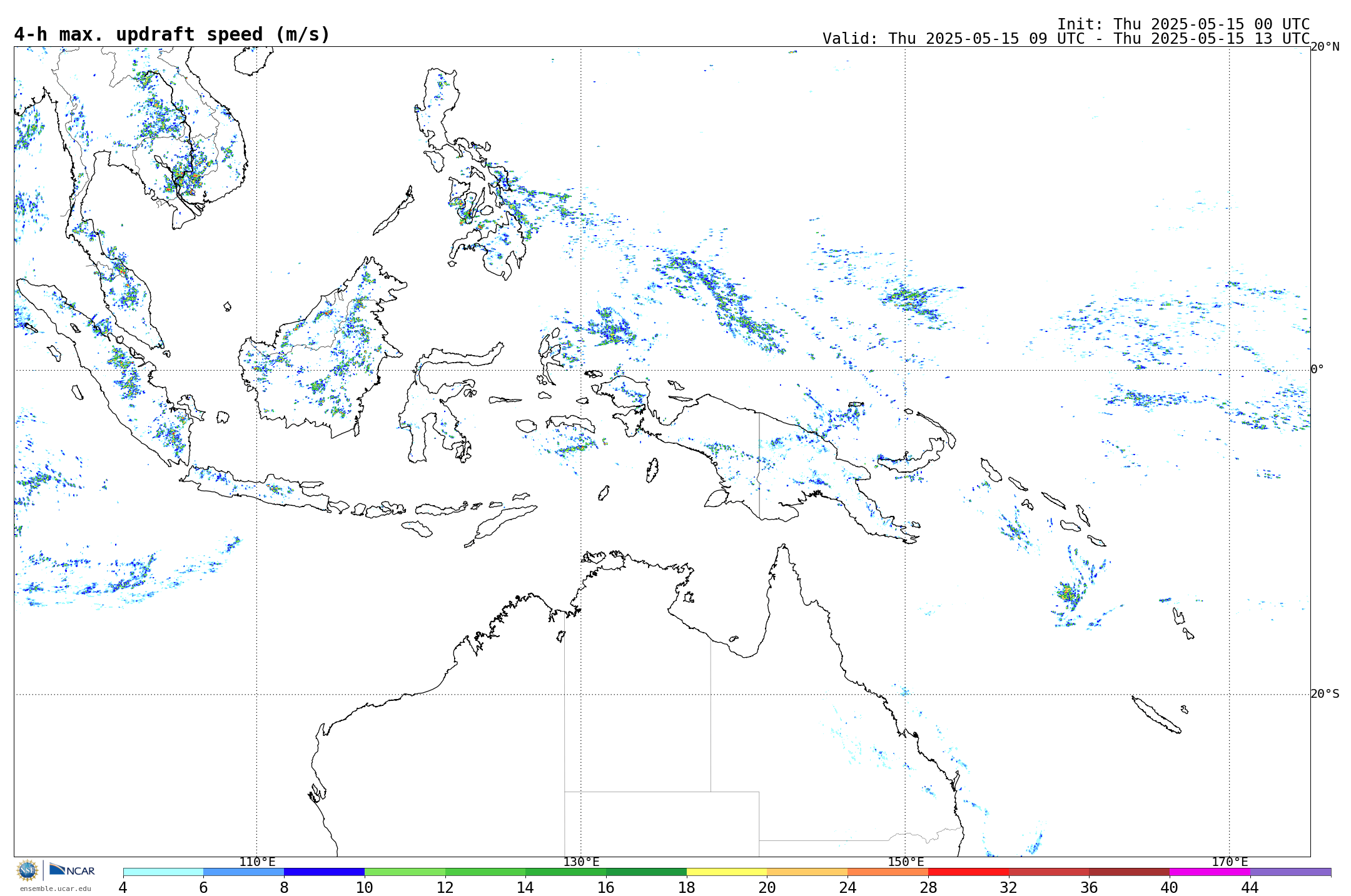Pick the bright red 28–32 colorbar segment
1351x896 pixels.
pyautogui.click(x=968, y=872)
